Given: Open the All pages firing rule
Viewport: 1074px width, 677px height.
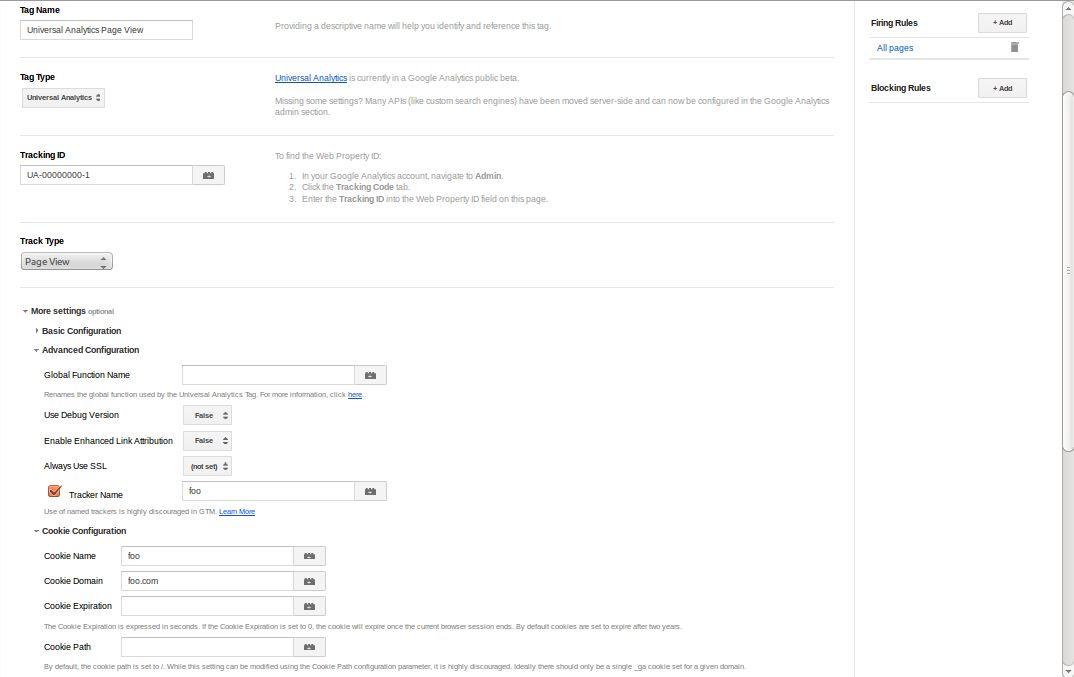Looking at the screenshot, I should pos(895,48).
